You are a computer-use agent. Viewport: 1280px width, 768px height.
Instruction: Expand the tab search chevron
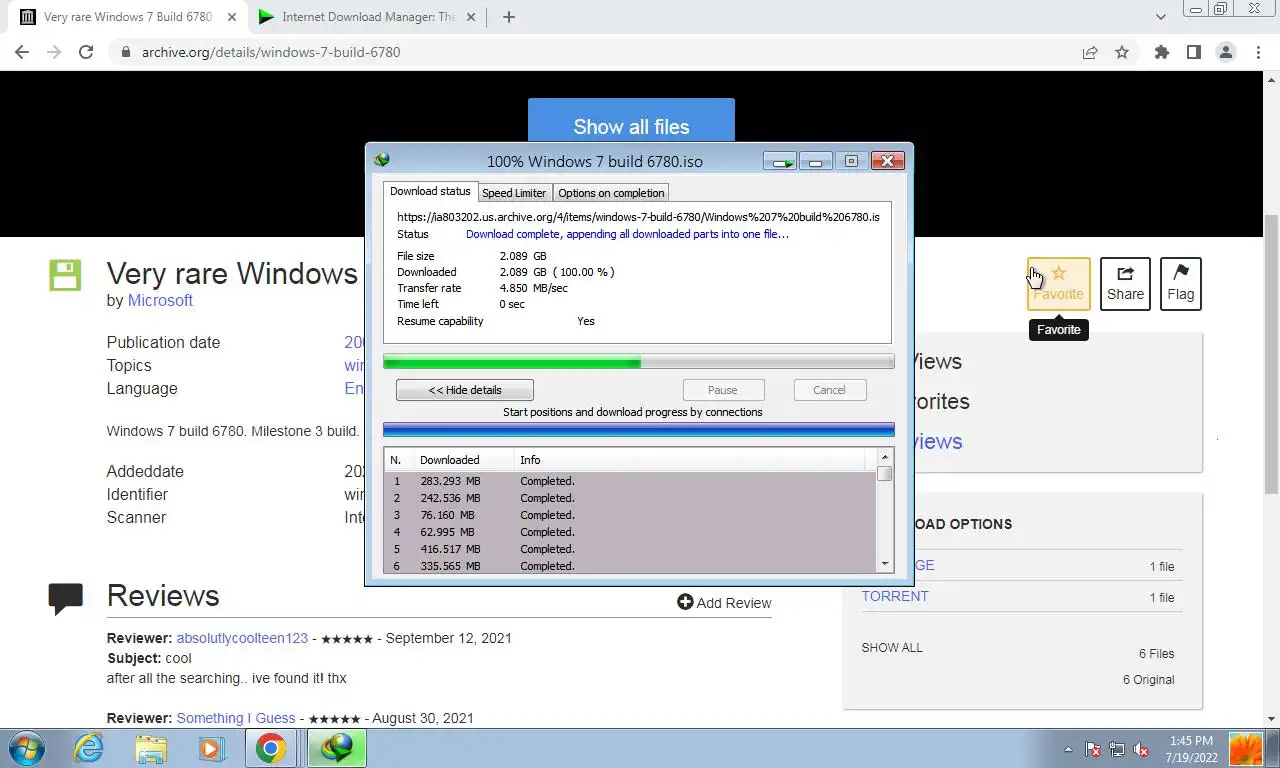pyautogui.click(x=1160, y=17)
